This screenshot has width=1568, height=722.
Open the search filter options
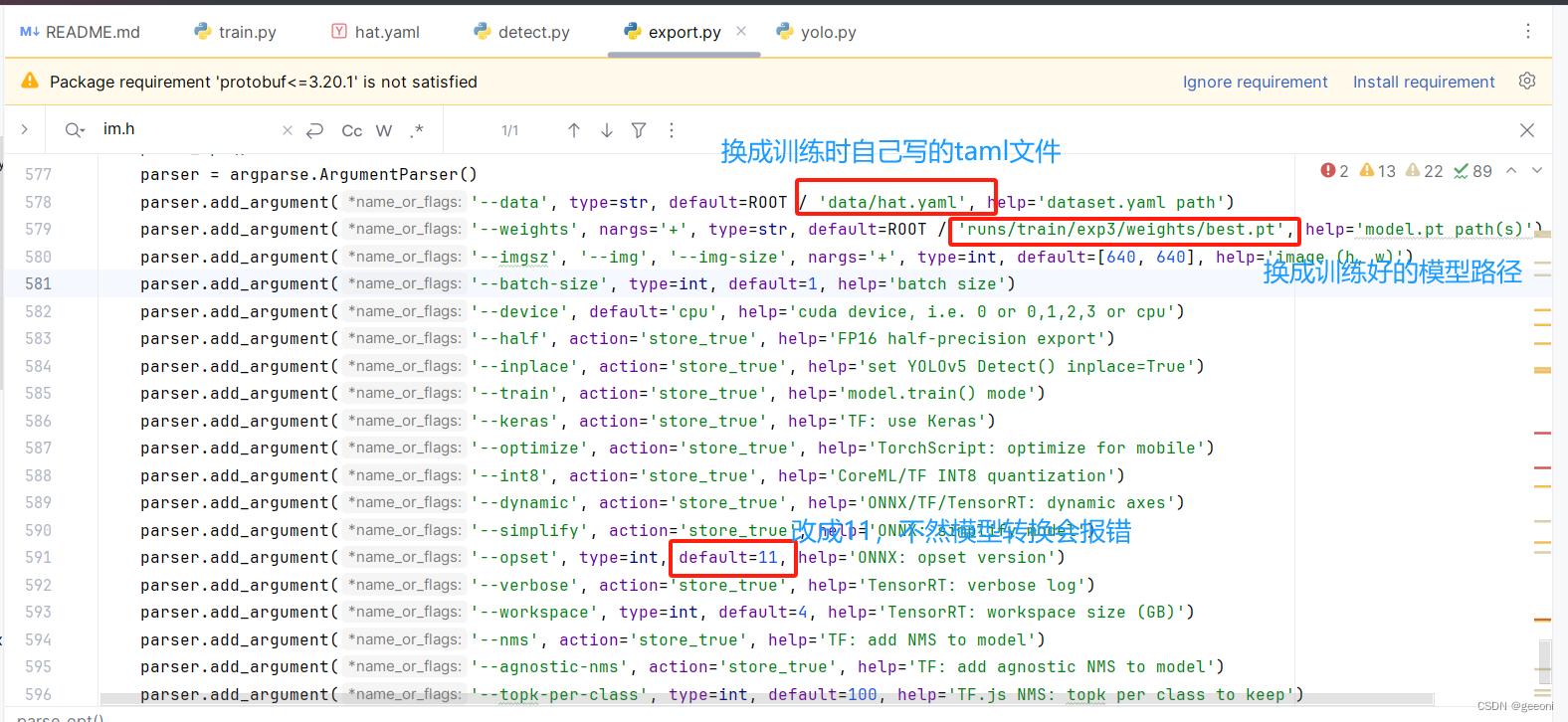pyautogui.click(x=639, y=130)
